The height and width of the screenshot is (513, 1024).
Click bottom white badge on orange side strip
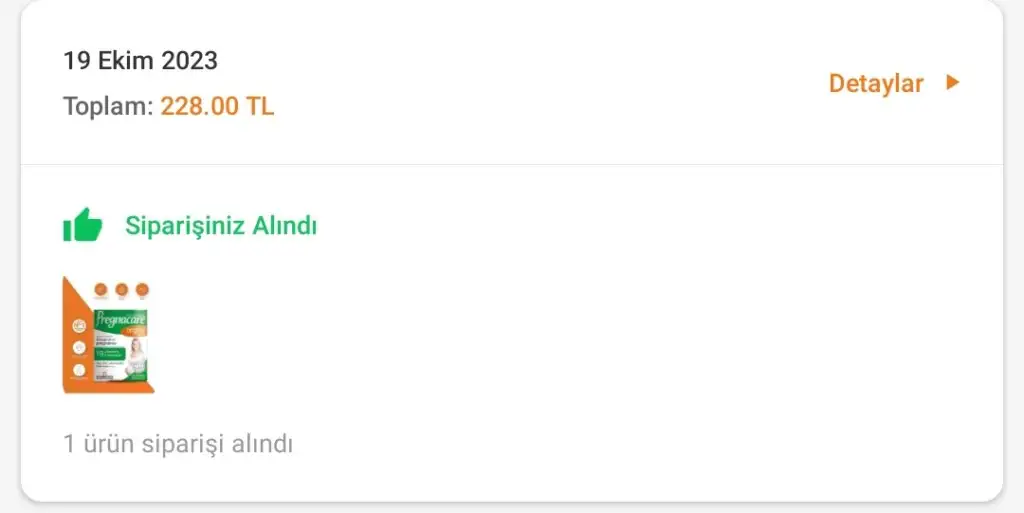click(x=79, y=369)
